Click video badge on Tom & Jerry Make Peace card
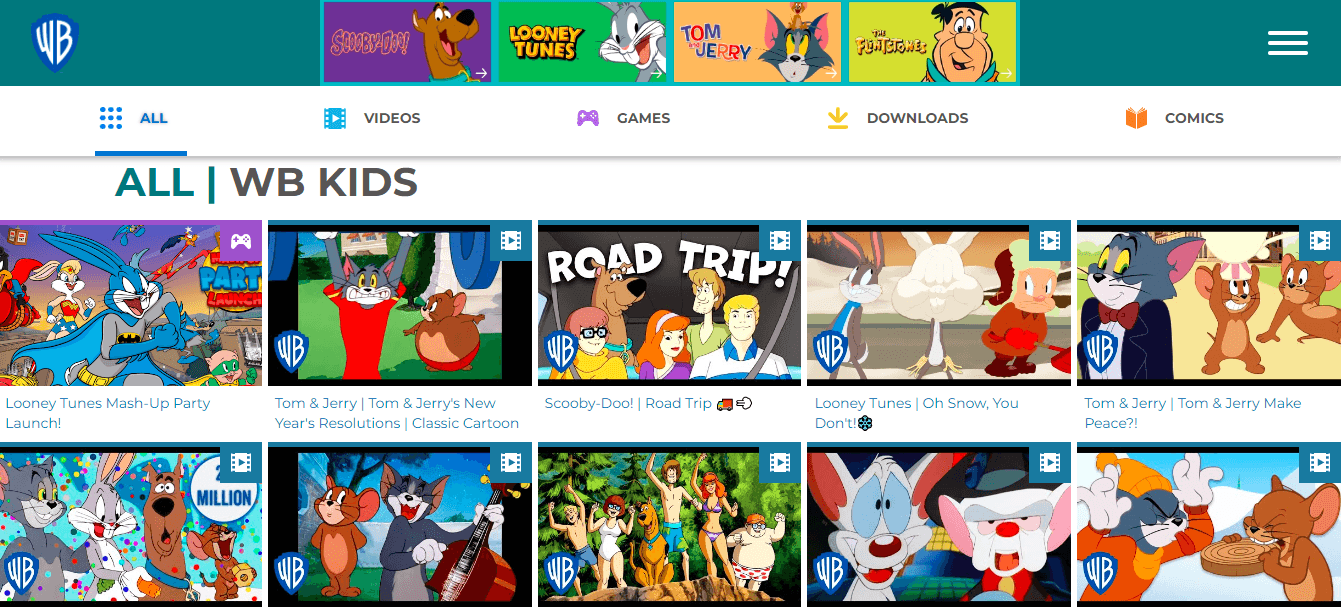Screen dimensions: 1341x607 pyautogui.click(x=1320, y=241)
